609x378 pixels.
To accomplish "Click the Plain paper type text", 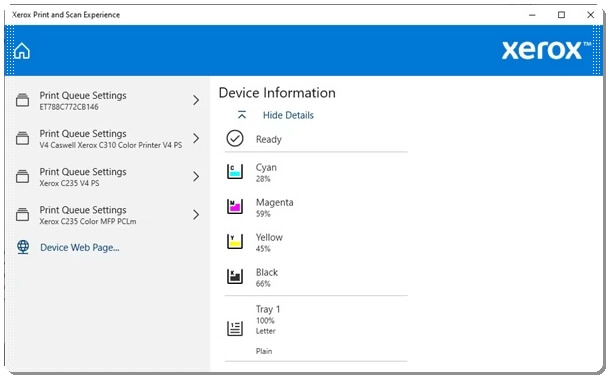I will 264,351.
